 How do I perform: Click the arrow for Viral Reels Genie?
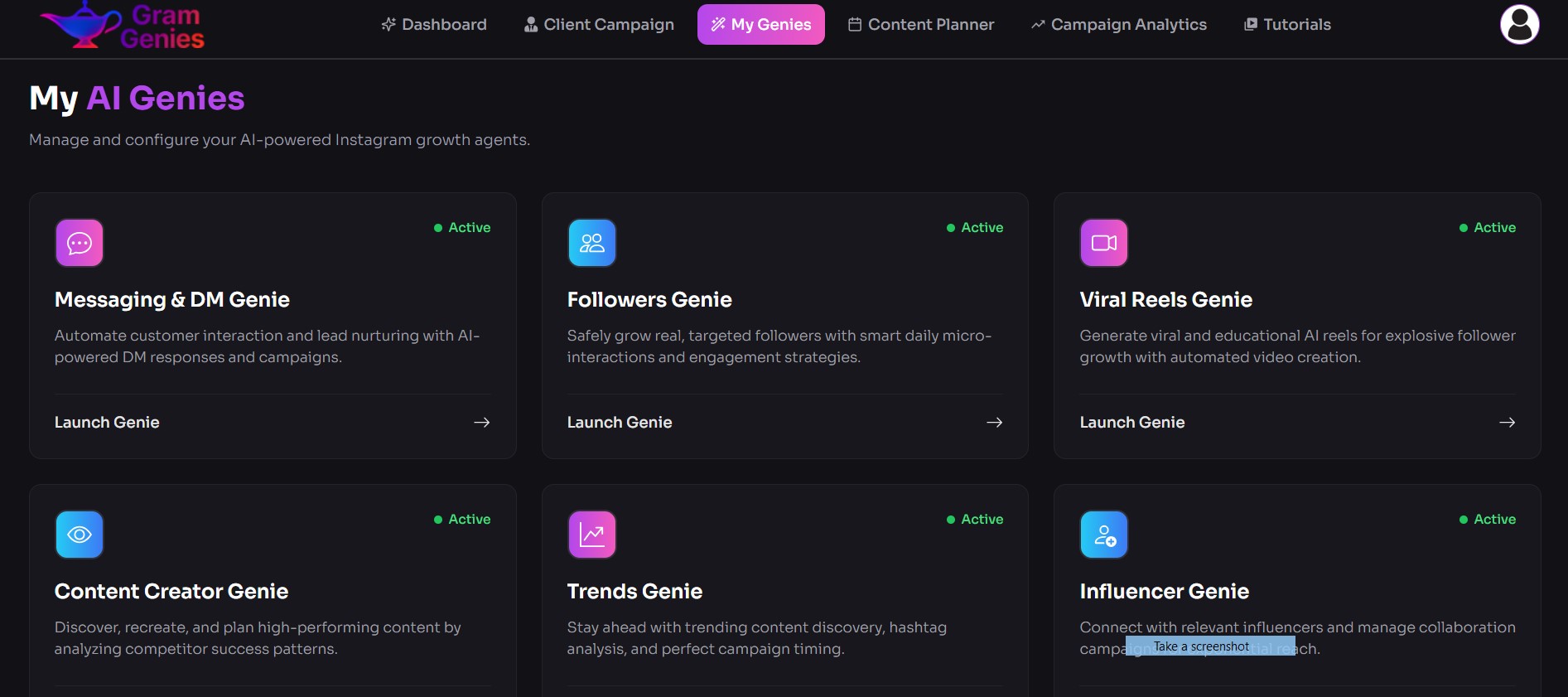pos(1507,423)
